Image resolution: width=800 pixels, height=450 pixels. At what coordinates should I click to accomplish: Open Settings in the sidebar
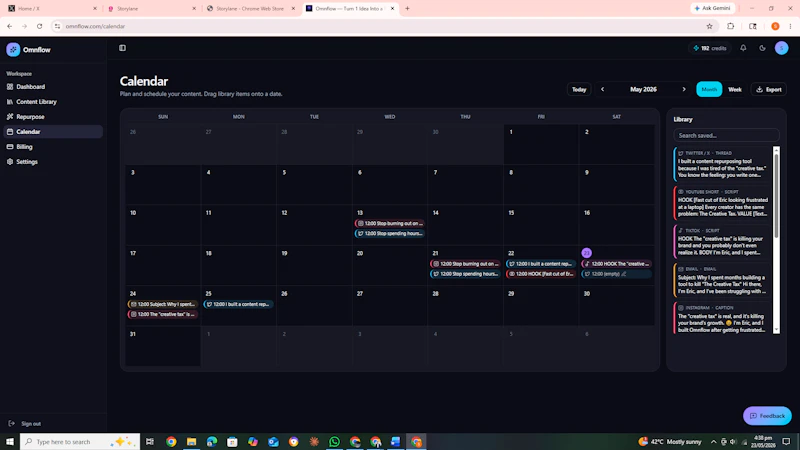click(x=53, y=162)
